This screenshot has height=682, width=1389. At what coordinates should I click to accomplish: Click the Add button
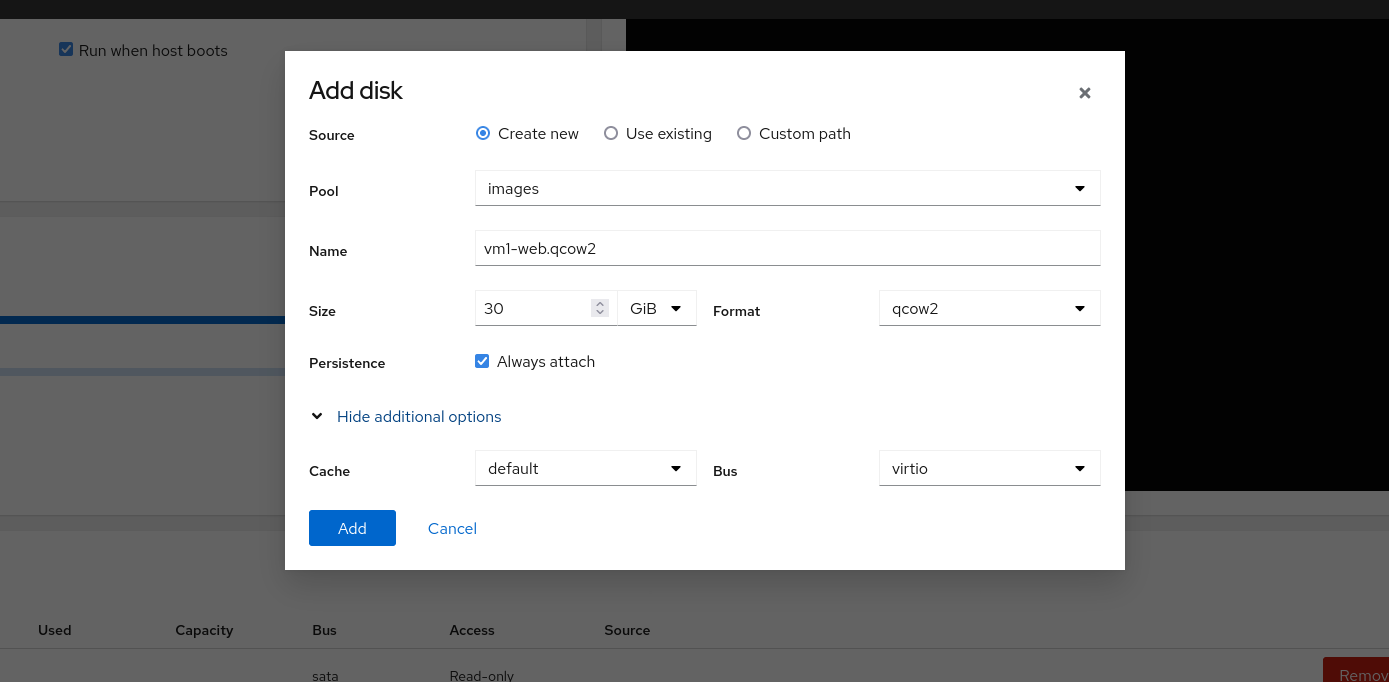[352, 528]
